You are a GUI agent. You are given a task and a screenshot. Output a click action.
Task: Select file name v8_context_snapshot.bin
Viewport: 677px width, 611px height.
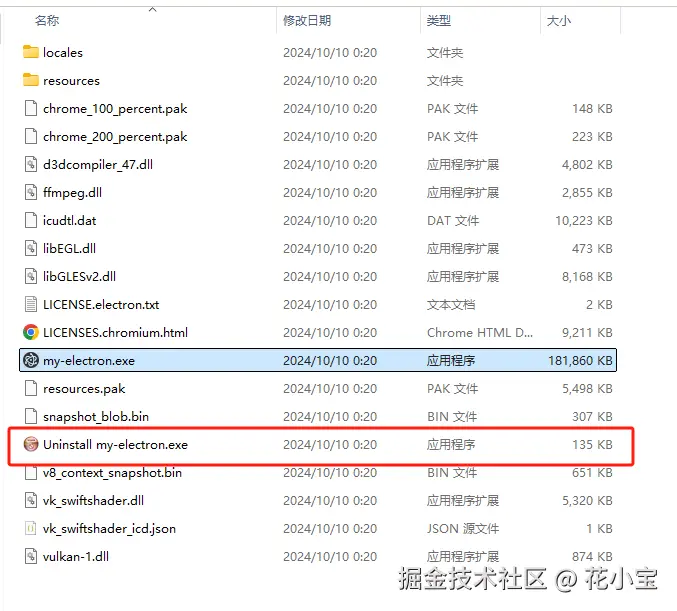coord(112,473)
